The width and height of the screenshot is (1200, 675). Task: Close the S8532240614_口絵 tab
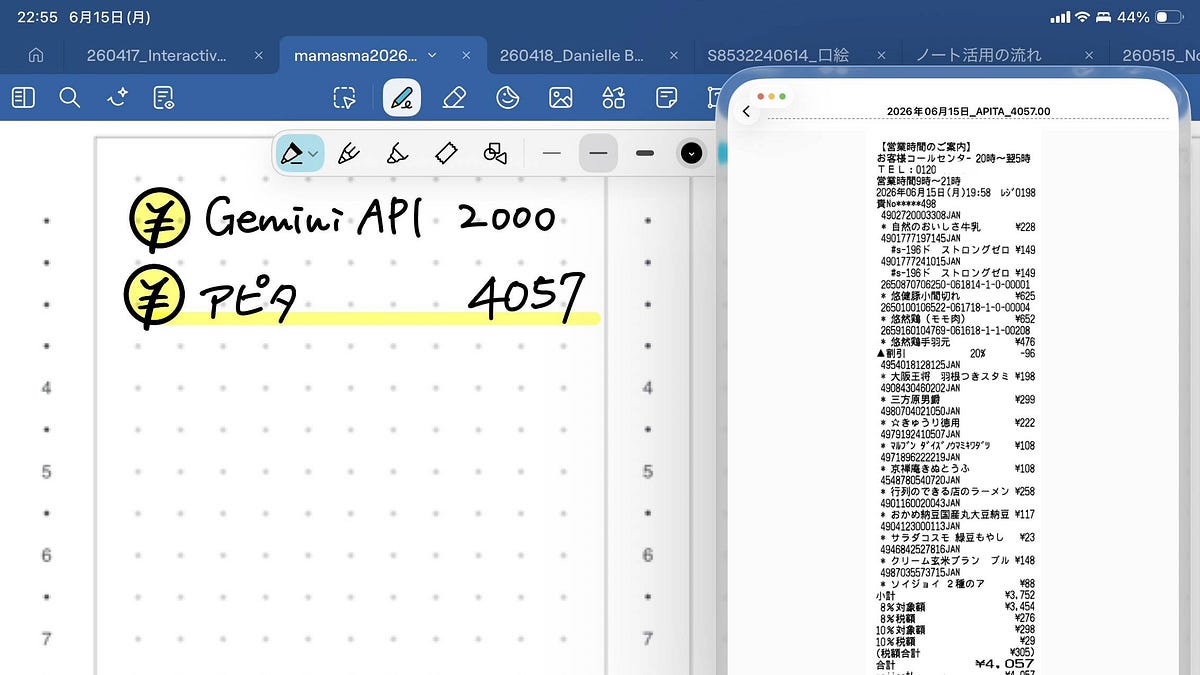pos(882,56)
